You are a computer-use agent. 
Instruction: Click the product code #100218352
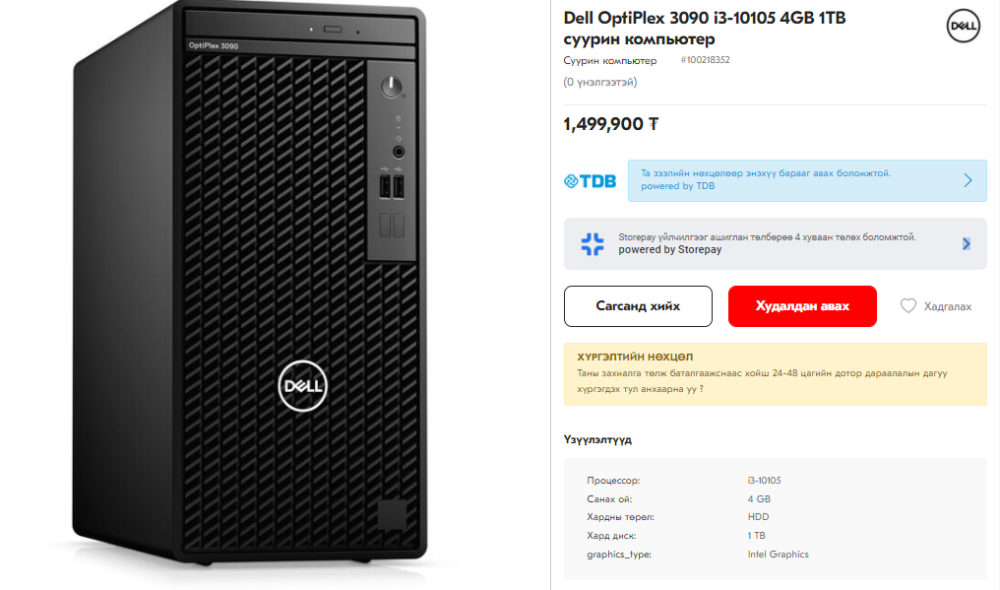coord(705,61)
